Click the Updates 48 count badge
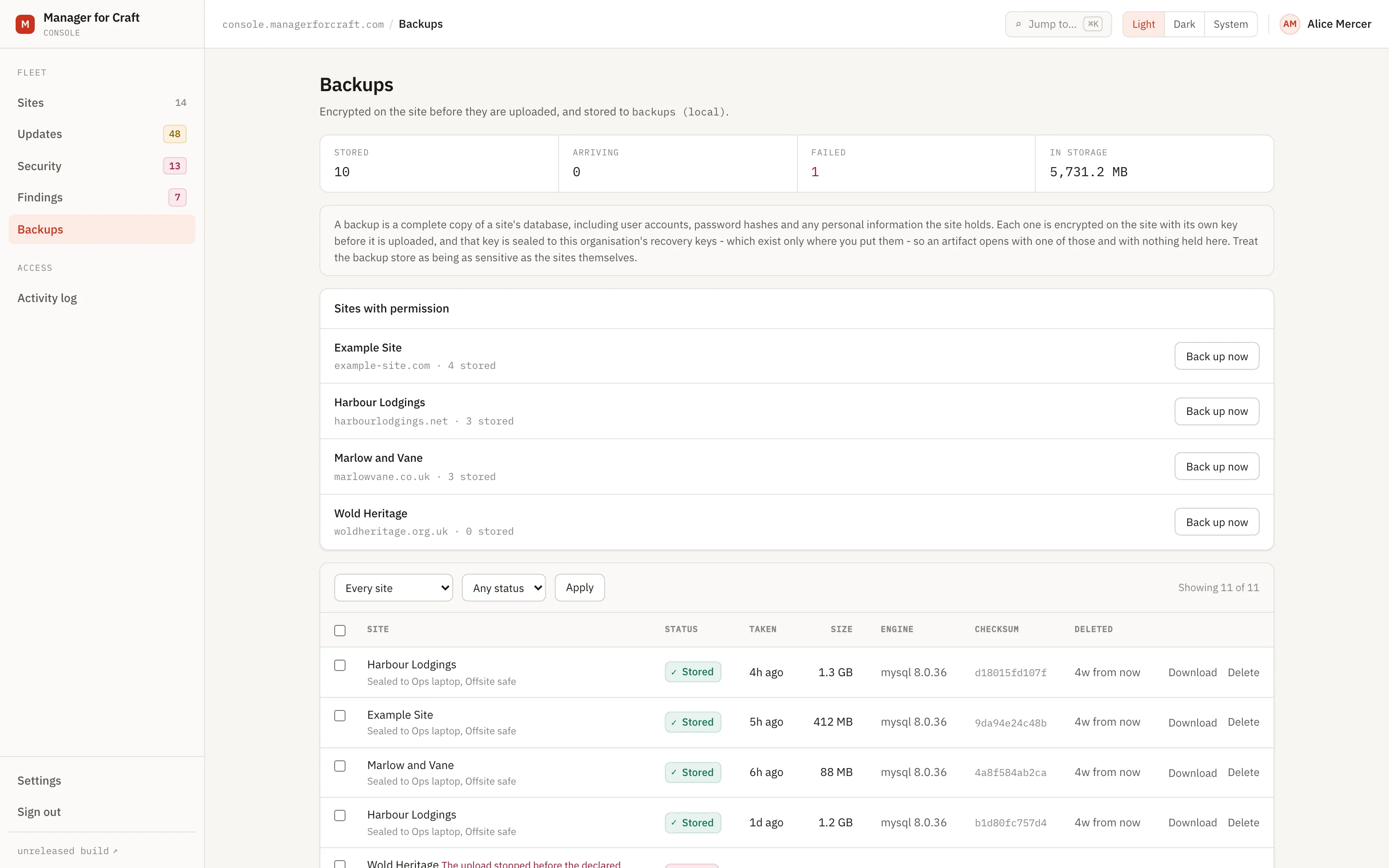The image size is (1389, 868). tap(174, 134)
